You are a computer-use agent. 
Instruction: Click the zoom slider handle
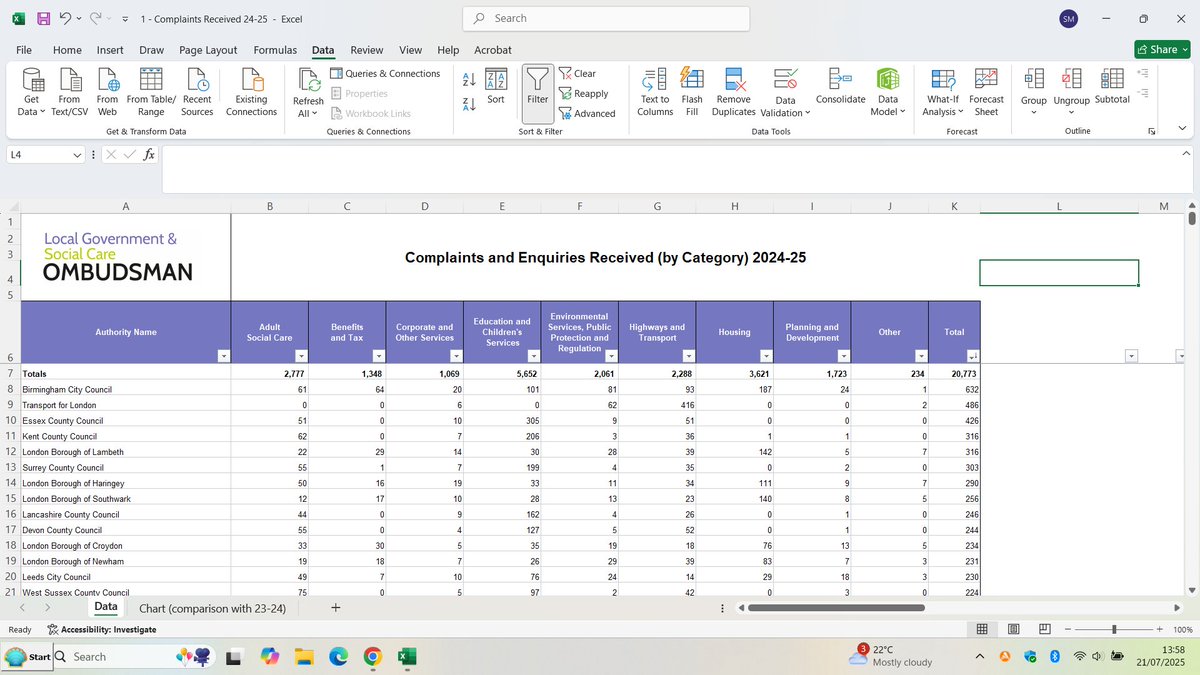(x=1115, y=629)
